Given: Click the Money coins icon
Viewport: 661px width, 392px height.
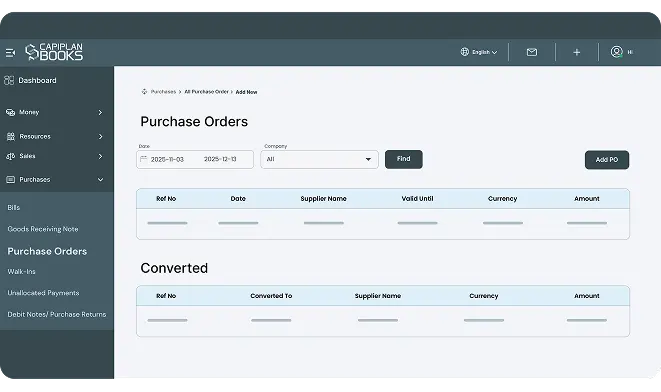Looking at the screenshot, I should pyautogui.click(x=11, y=112).
